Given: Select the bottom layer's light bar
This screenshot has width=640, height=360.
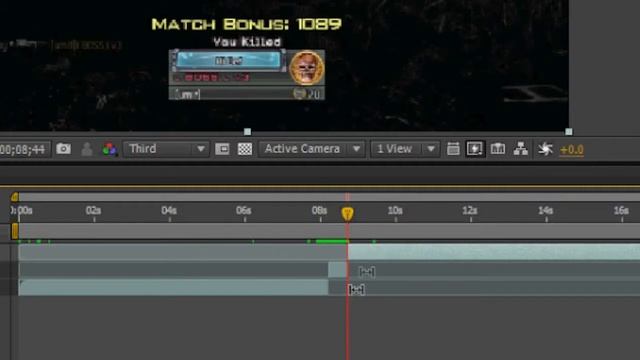Looking at the screenshot, I should (x=173, y=288).
